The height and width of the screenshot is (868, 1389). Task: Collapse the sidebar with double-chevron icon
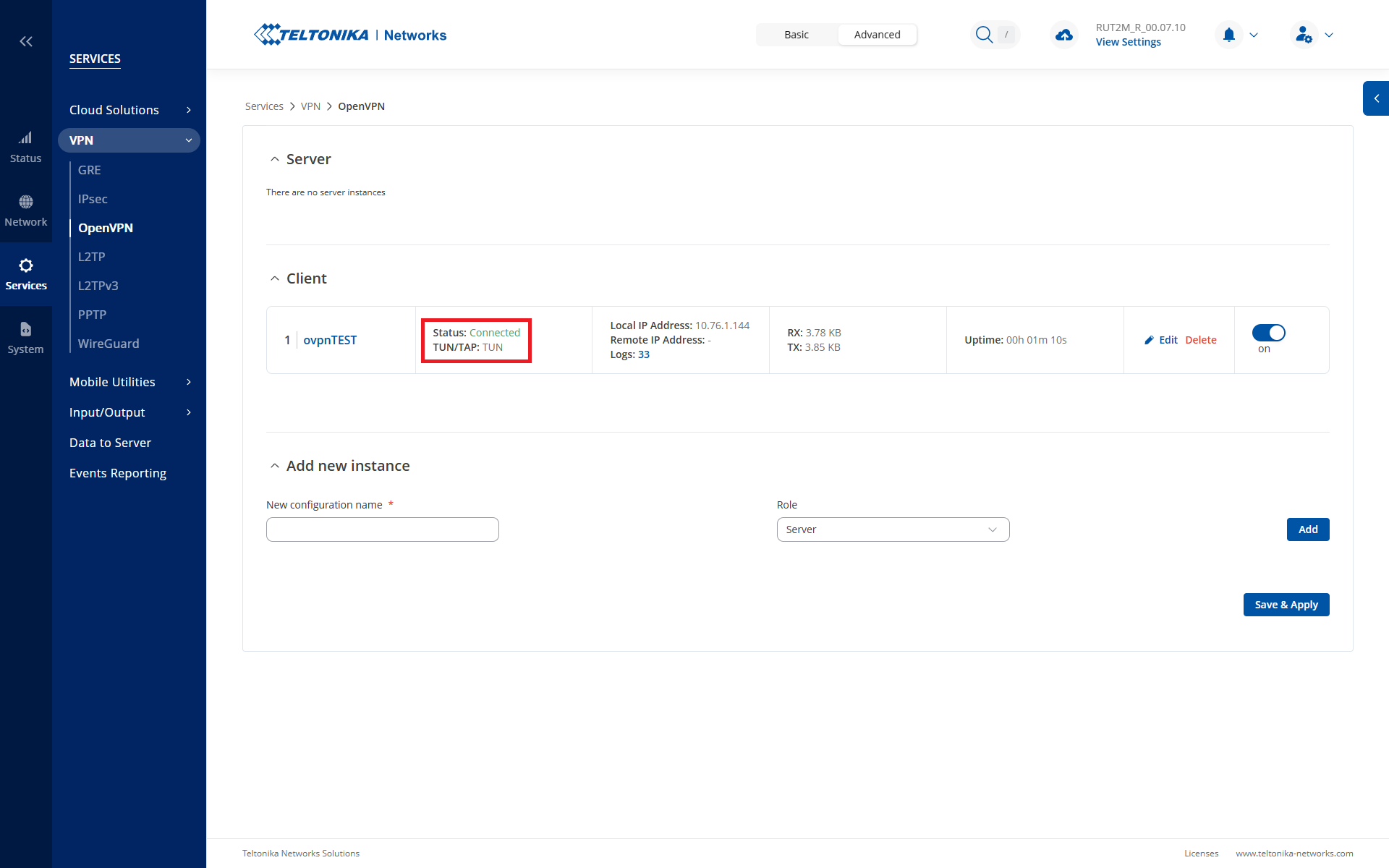point(26,41)
